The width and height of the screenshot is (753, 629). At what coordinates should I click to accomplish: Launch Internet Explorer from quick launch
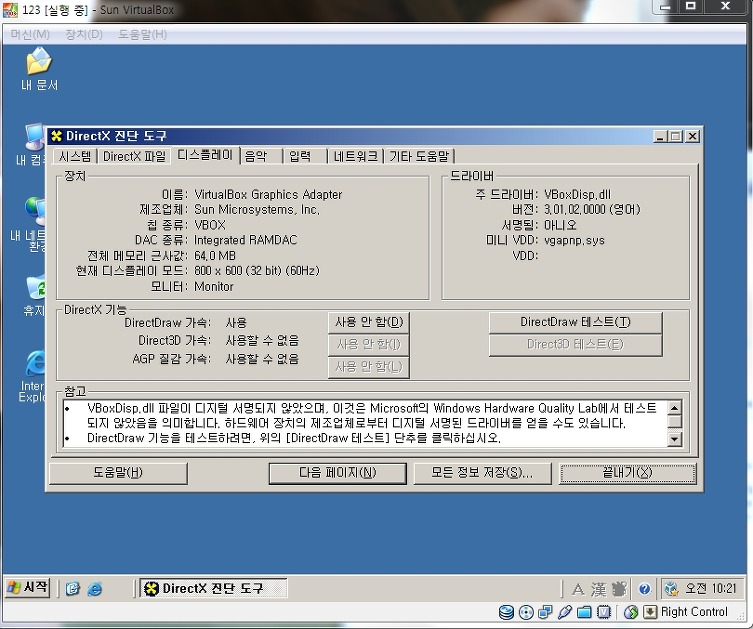95,589
